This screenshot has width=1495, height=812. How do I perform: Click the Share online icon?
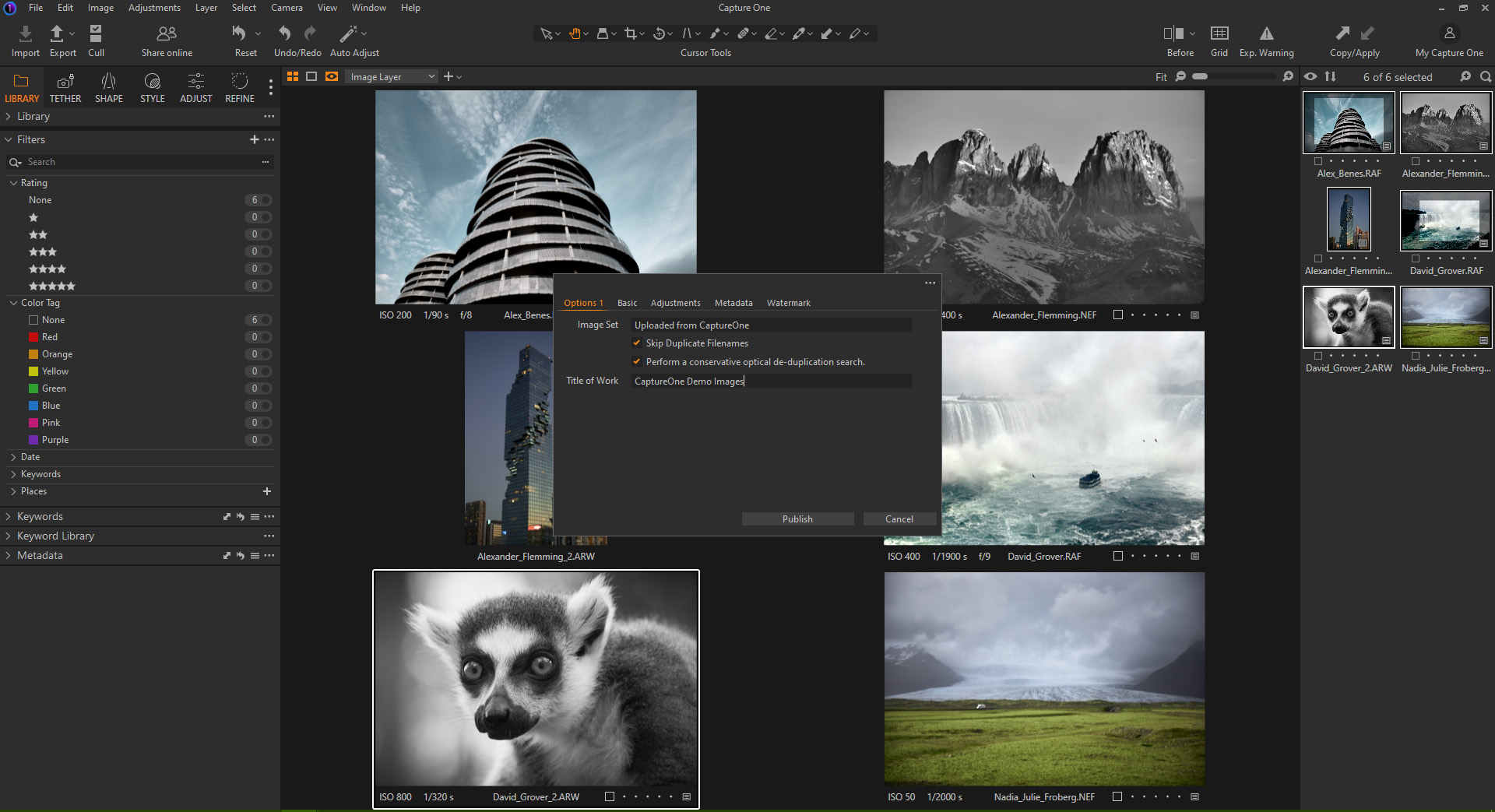coord(167,34)
